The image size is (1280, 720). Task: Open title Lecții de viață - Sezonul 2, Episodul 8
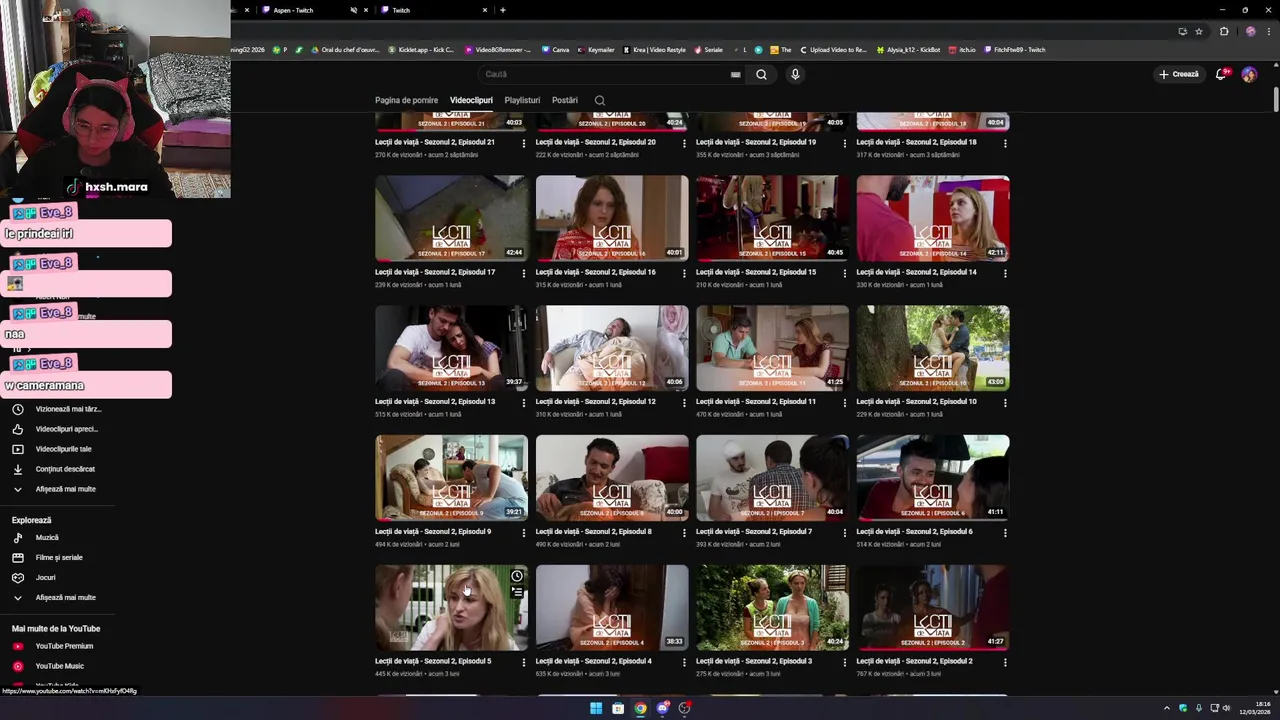coord(594,532)
